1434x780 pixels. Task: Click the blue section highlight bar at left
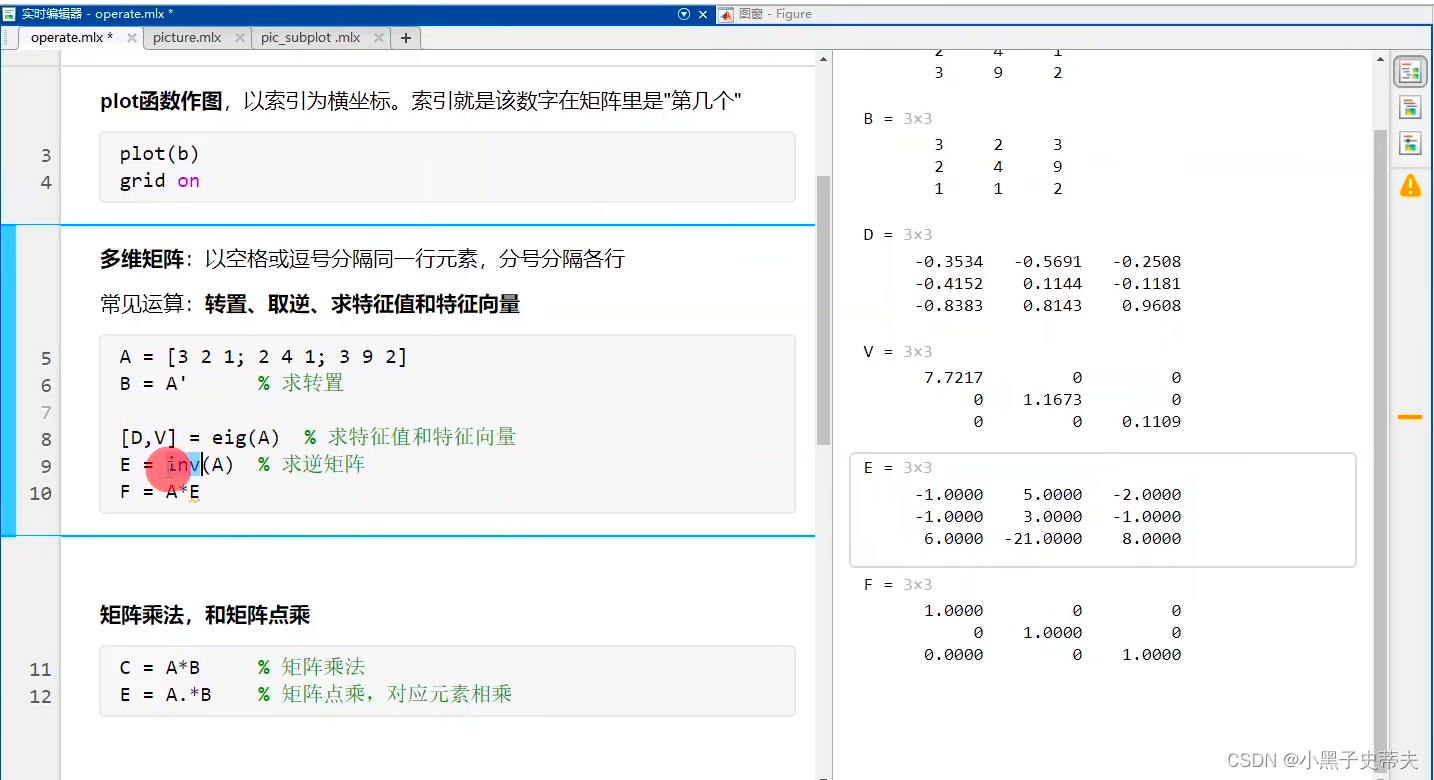[x=8, y=380]
